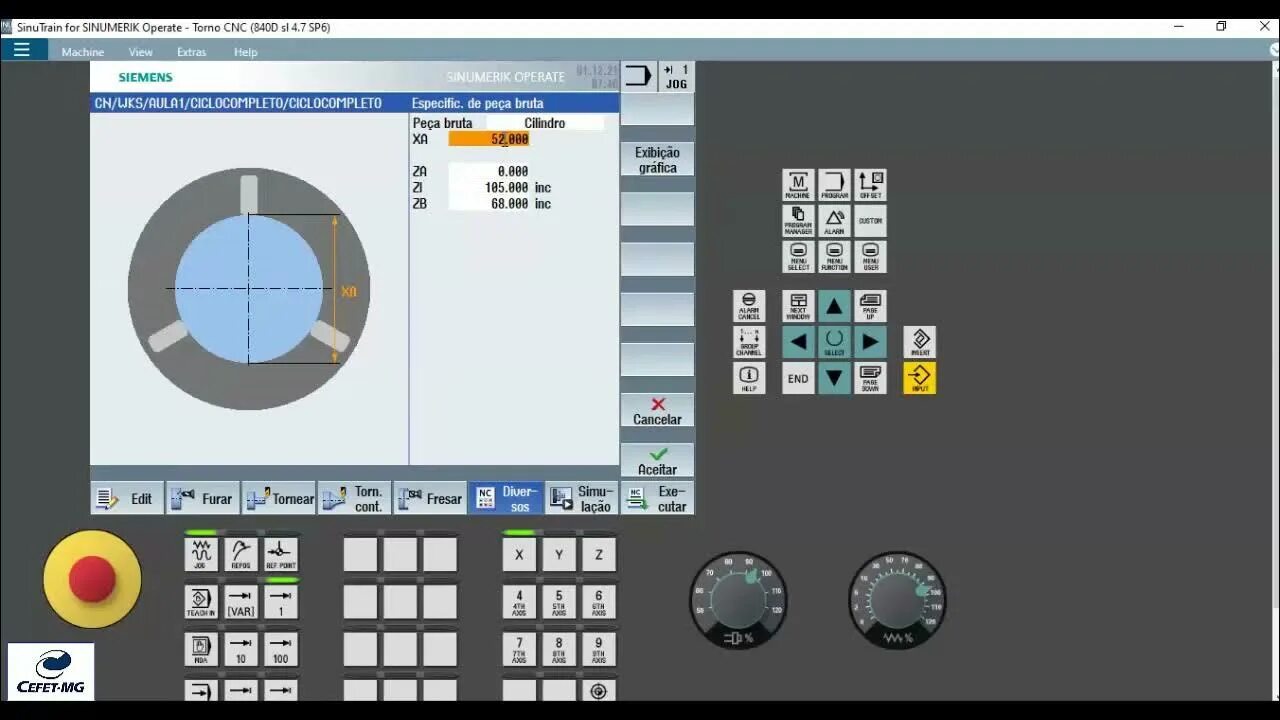The width and height of the screenshot is (1280, 720).
Task: Open the ALARM key
Action: tap(834, 221)
